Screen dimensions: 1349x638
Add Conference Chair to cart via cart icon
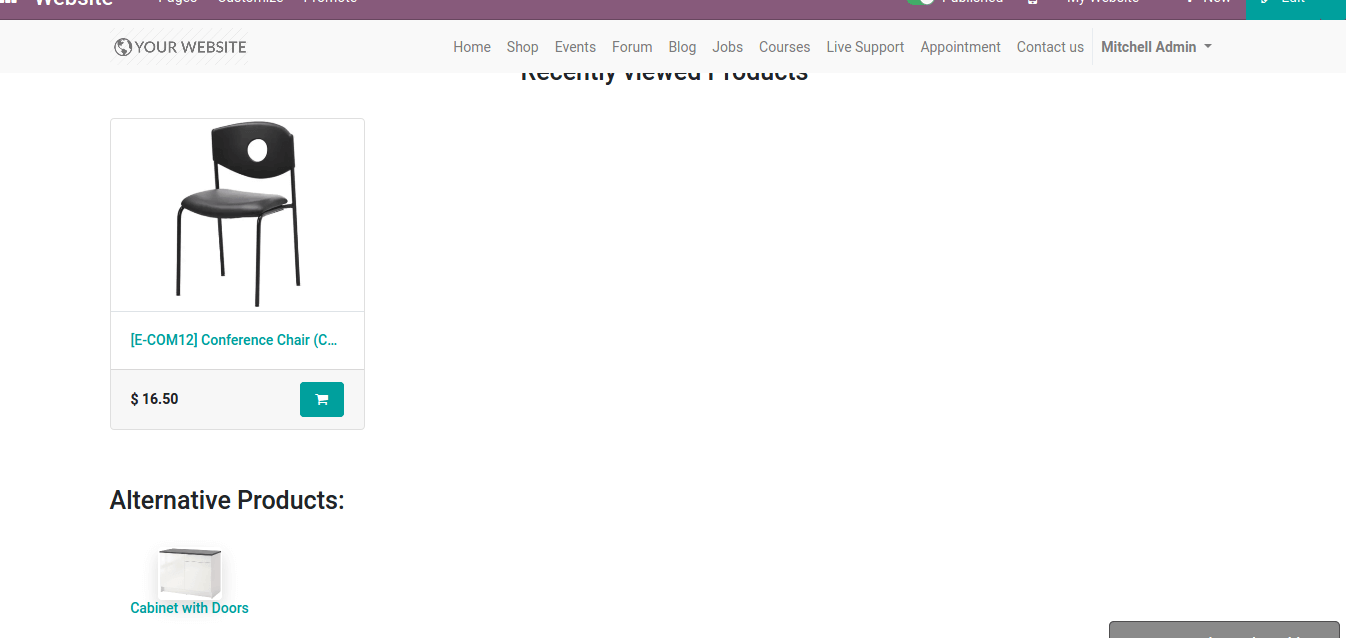(x=322, y=399)
